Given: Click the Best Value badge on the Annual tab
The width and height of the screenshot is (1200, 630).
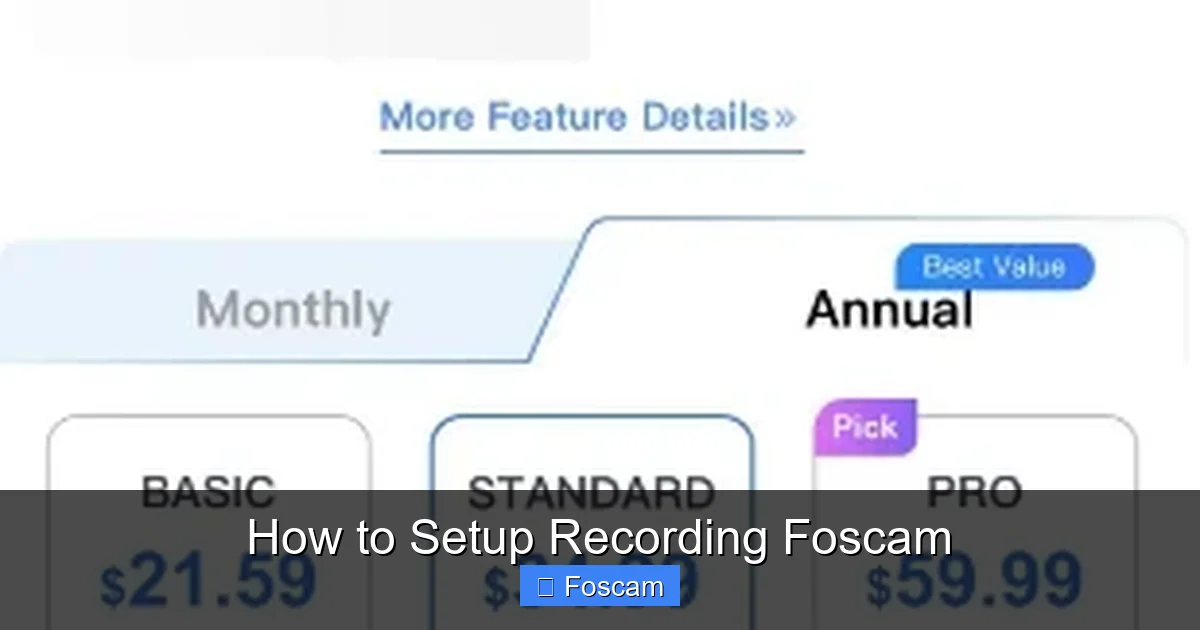Looking at the screenshot, I should (993, 266).
